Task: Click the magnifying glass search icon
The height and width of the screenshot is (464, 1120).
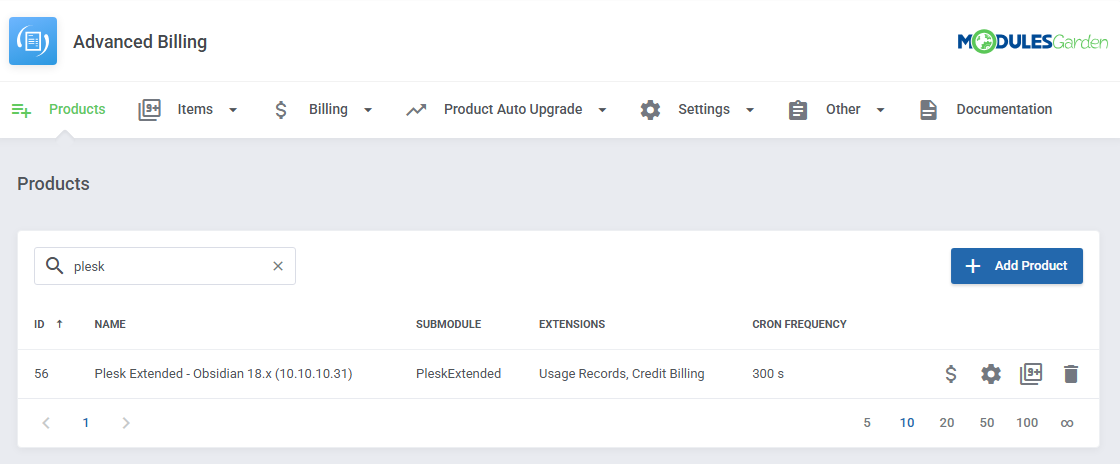Action: click(x=55, y=266)
